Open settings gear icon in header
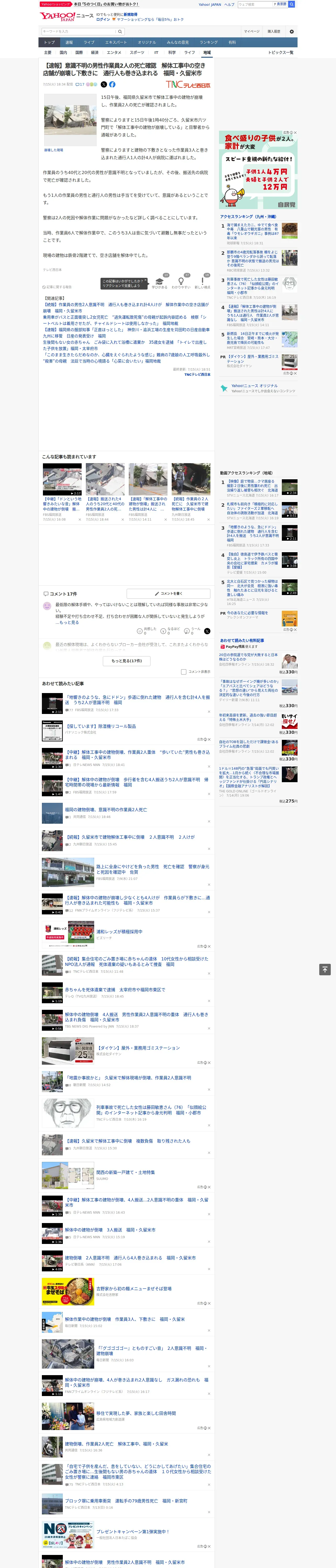The width and height of the screenshot is (336, 1568). [x=292, y=32]
